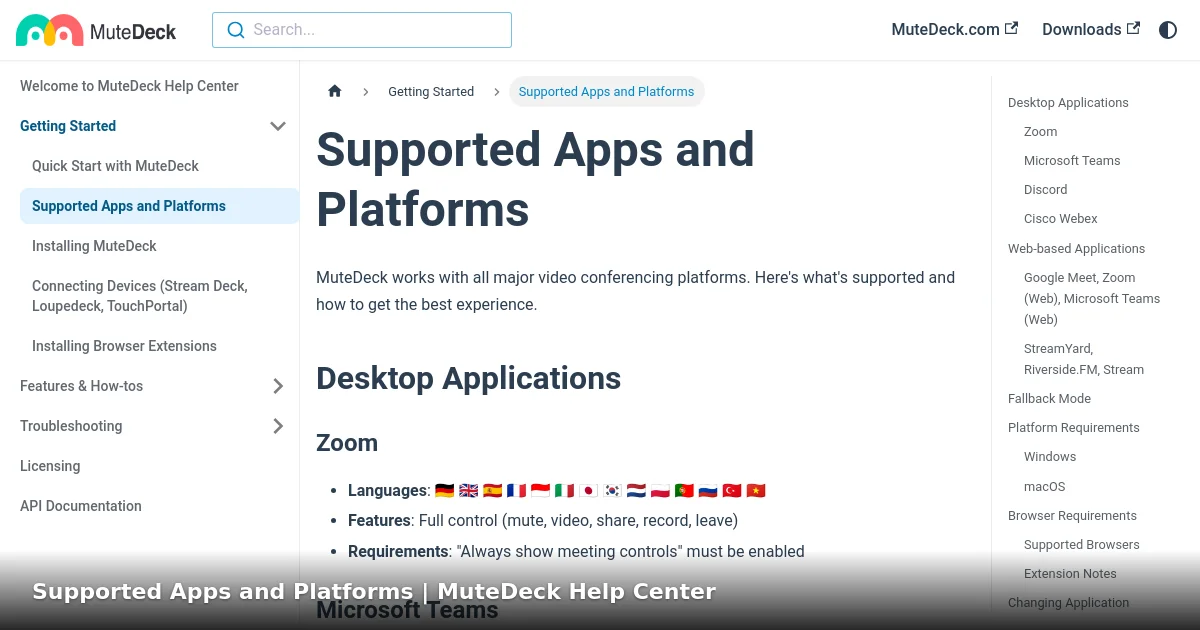
Task: Jump to Microsoft Teams in contents
Action: pos(1072,161)
